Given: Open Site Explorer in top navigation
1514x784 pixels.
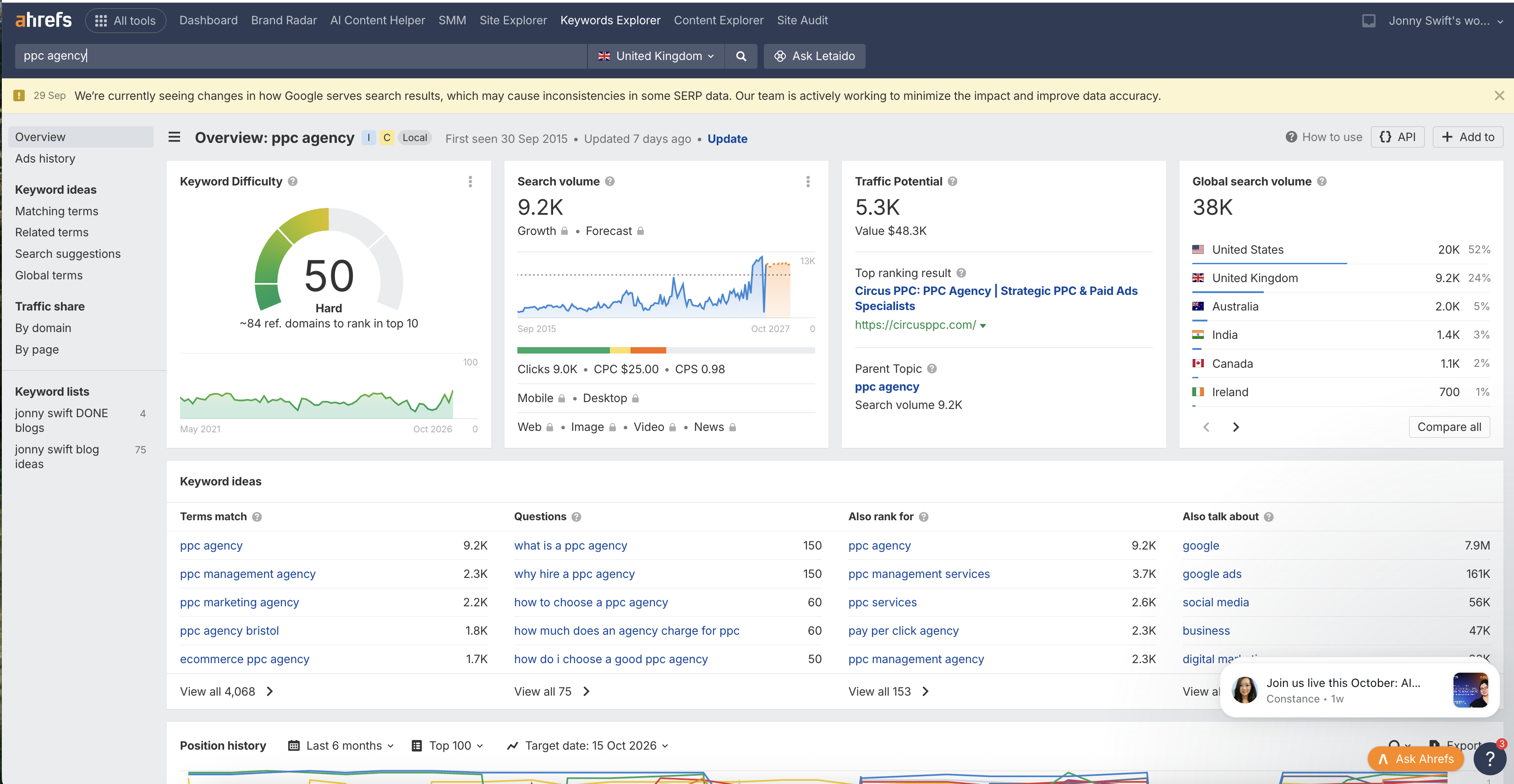Looking at the screenshot, I should (x=512, y=21).
